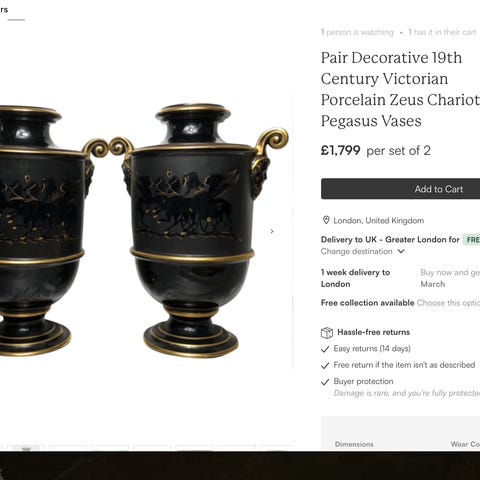Show the next product image arrow
The image size is (480, 480).
tap(272, 231)
